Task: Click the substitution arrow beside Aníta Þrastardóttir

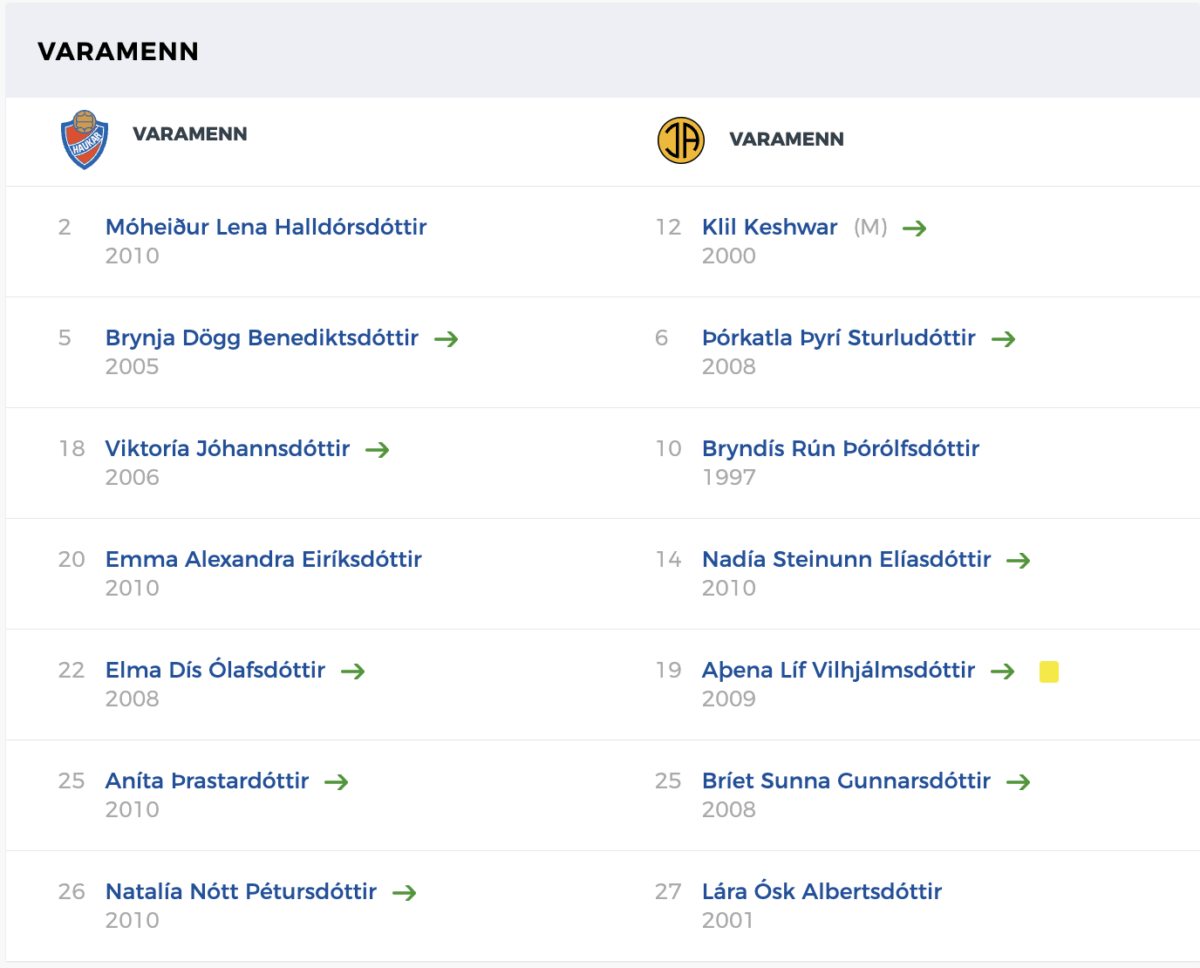Action: pyautogui.click(x=336, y=782)
